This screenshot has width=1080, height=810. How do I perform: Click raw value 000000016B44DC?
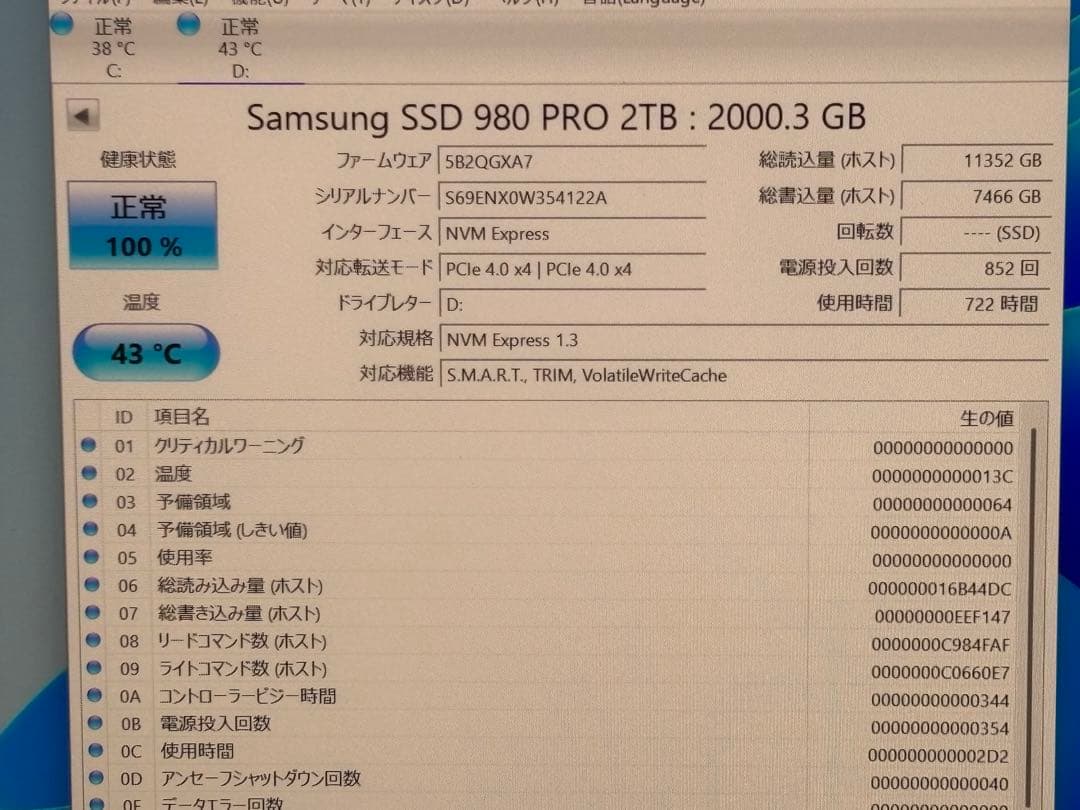(939, 589)
